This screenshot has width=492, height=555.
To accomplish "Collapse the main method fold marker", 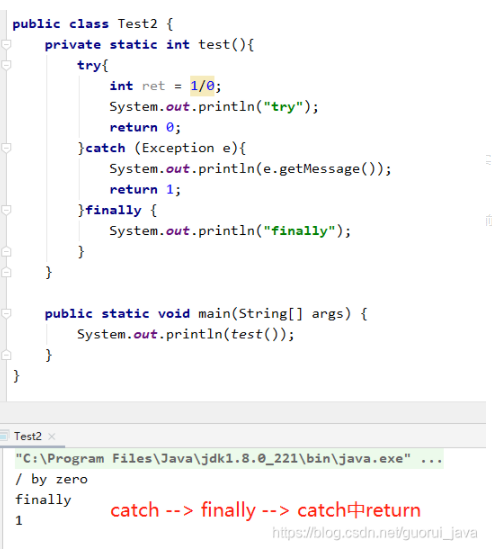I will point(6,314).
